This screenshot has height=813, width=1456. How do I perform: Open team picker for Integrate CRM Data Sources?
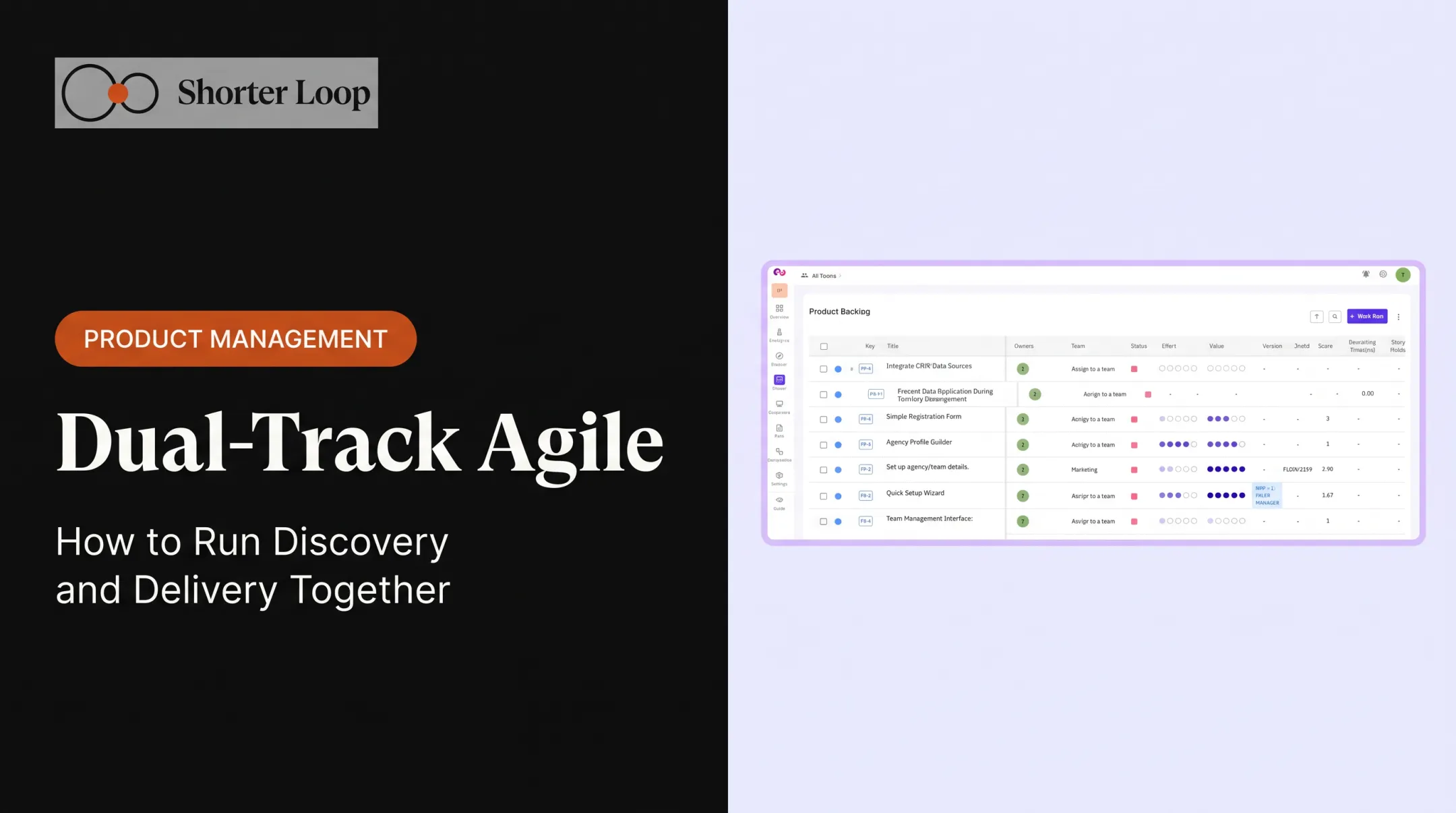[1093, 369]
